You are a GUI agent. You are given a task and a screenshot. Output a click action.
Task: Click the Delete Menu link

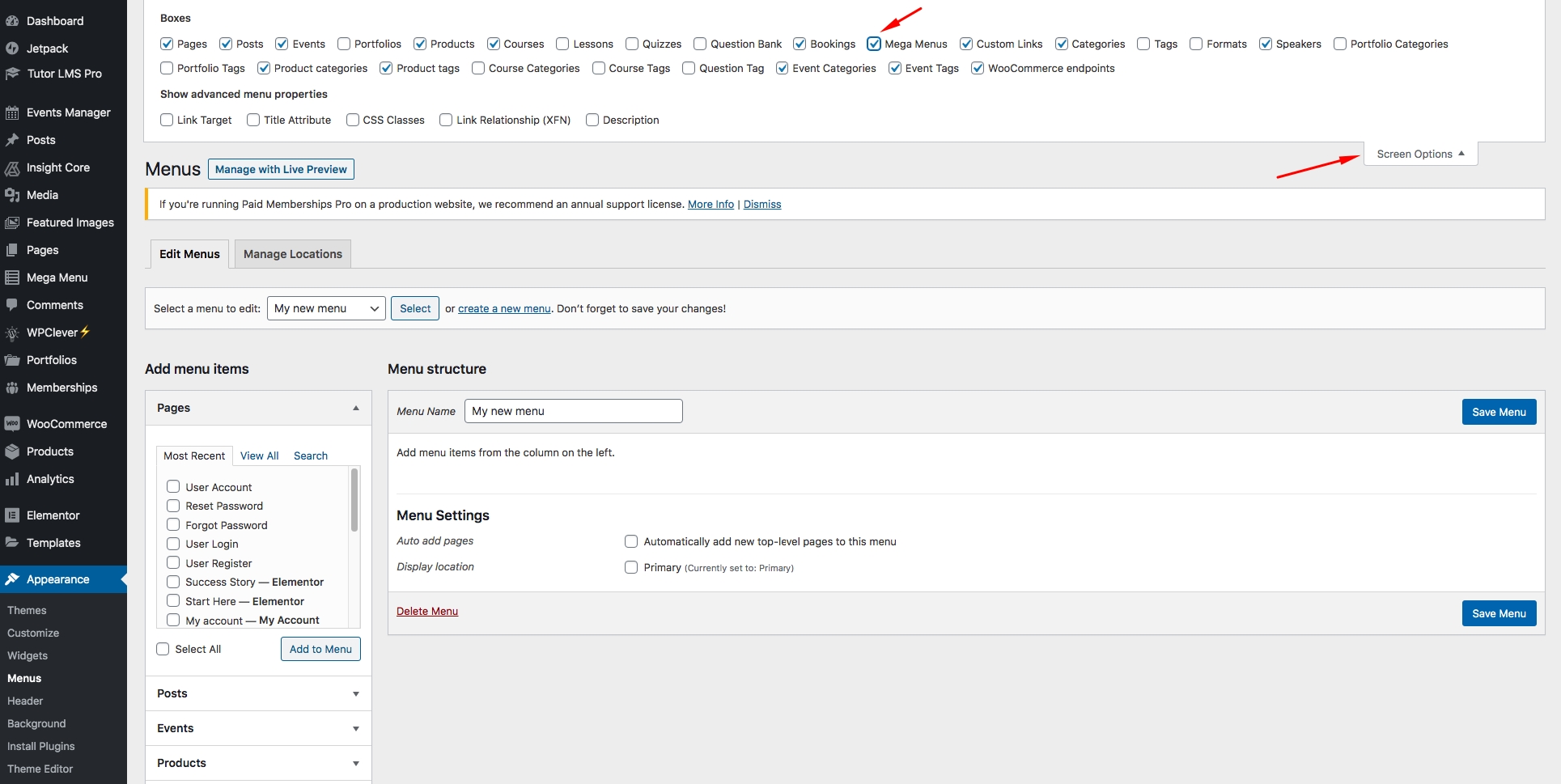pyautogui.click(x=426, y=611)
